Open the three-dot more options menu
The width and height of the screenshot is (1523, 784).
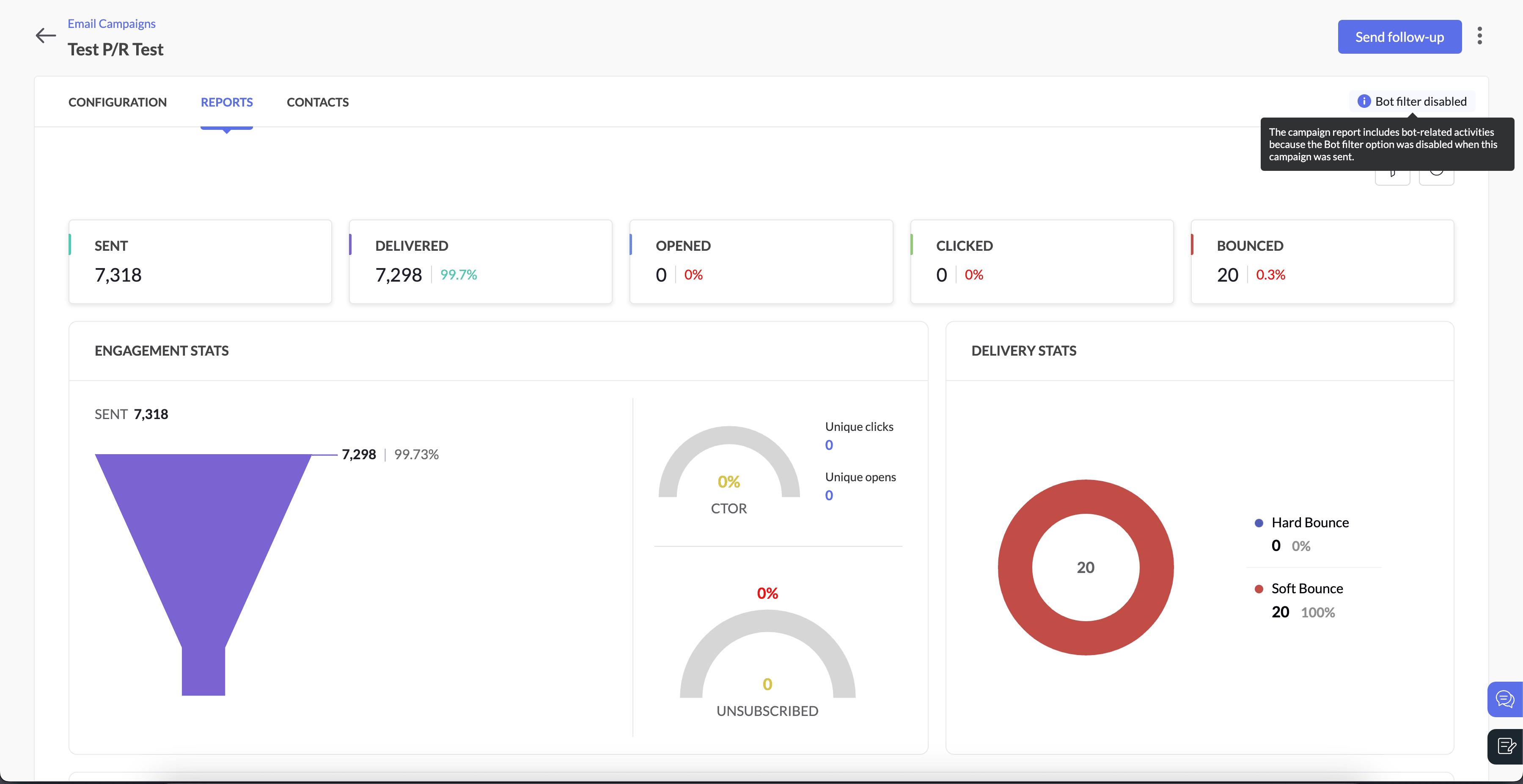click(x=1479, y=36)
